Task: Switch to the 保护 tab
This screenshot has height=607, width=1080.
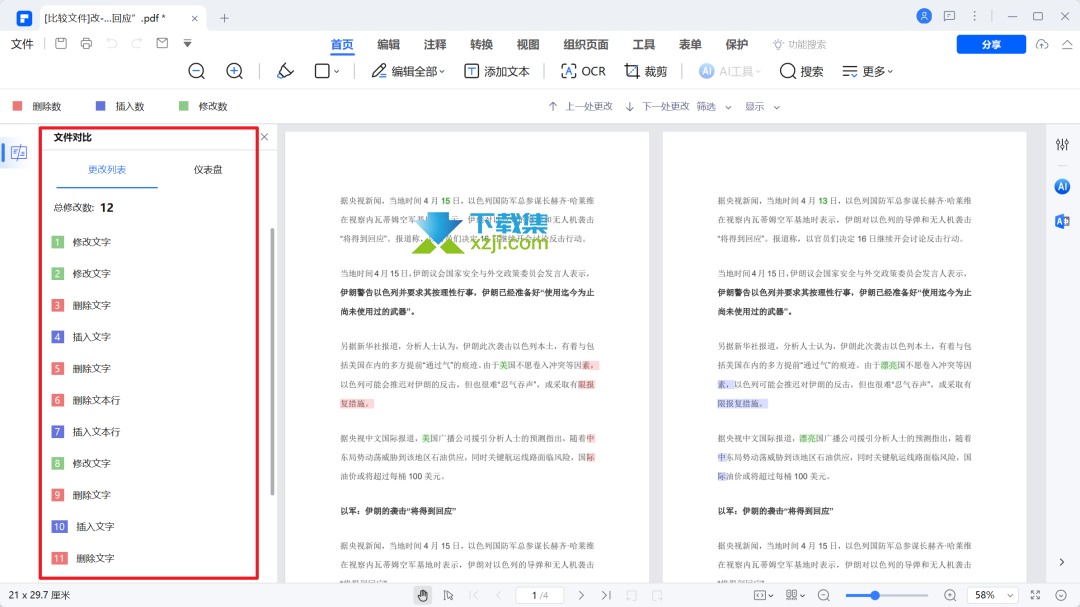Action: click(x=736, y=45)
